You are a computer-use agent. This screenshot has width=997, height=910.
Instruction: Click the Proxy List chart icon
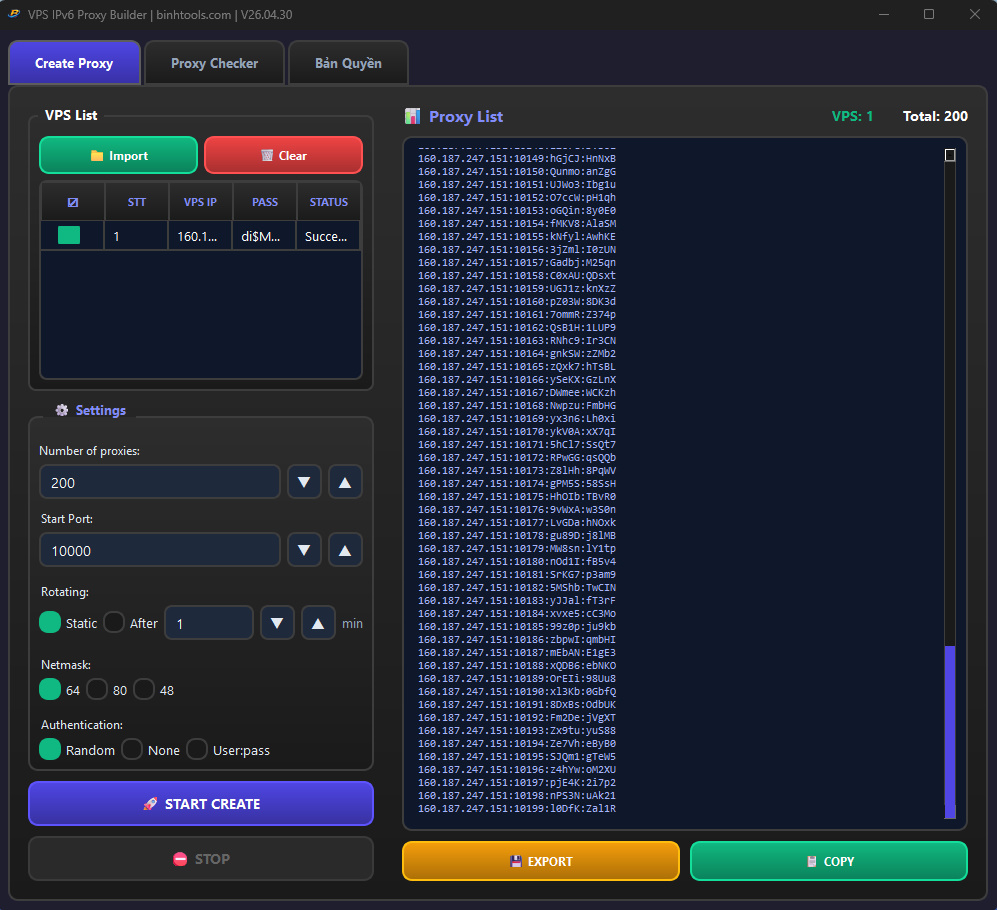(413, 116)
